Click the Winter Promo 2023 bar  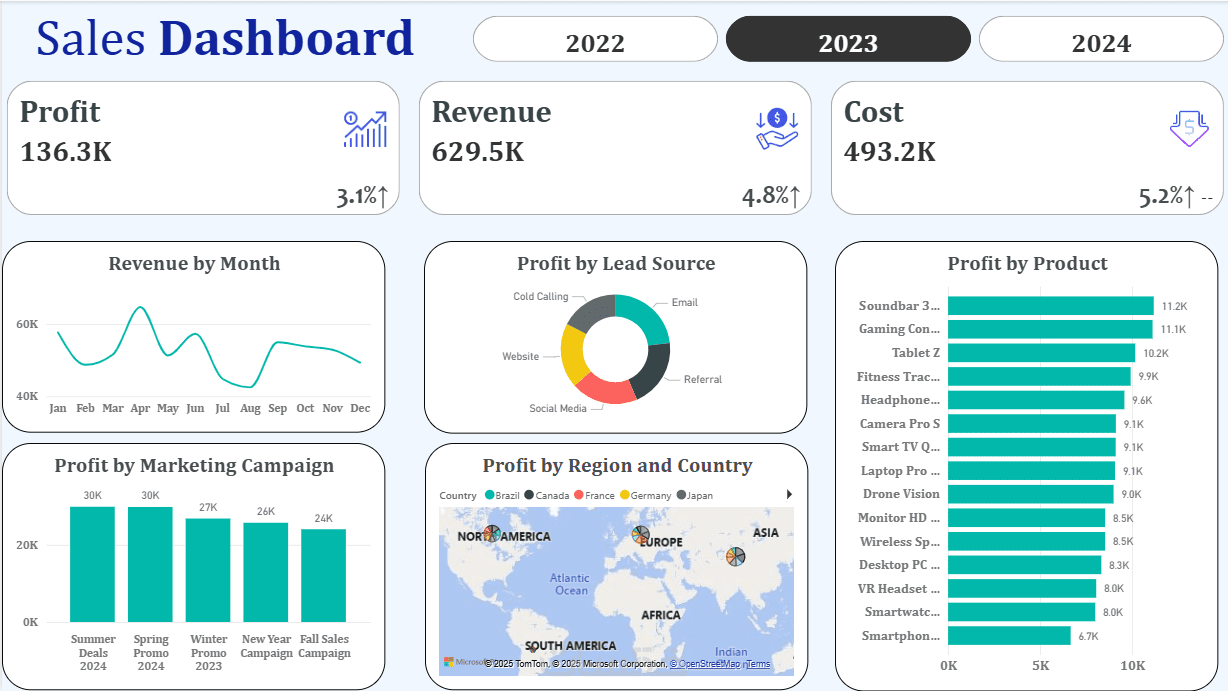[x=208, y=570]
